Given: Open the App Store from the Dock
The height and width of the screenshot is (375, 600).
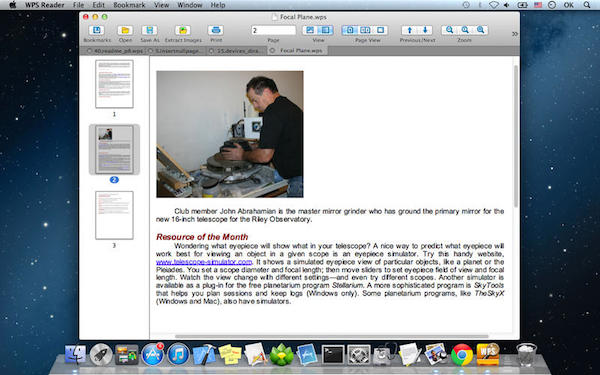Looking at the screenshot, I should [x=153, y=354].
